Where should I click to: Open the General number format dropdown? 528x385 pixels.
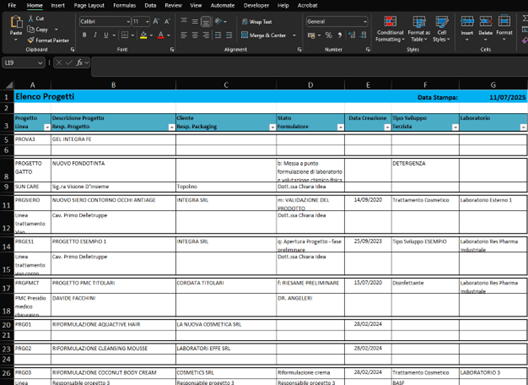click(365, 22)
